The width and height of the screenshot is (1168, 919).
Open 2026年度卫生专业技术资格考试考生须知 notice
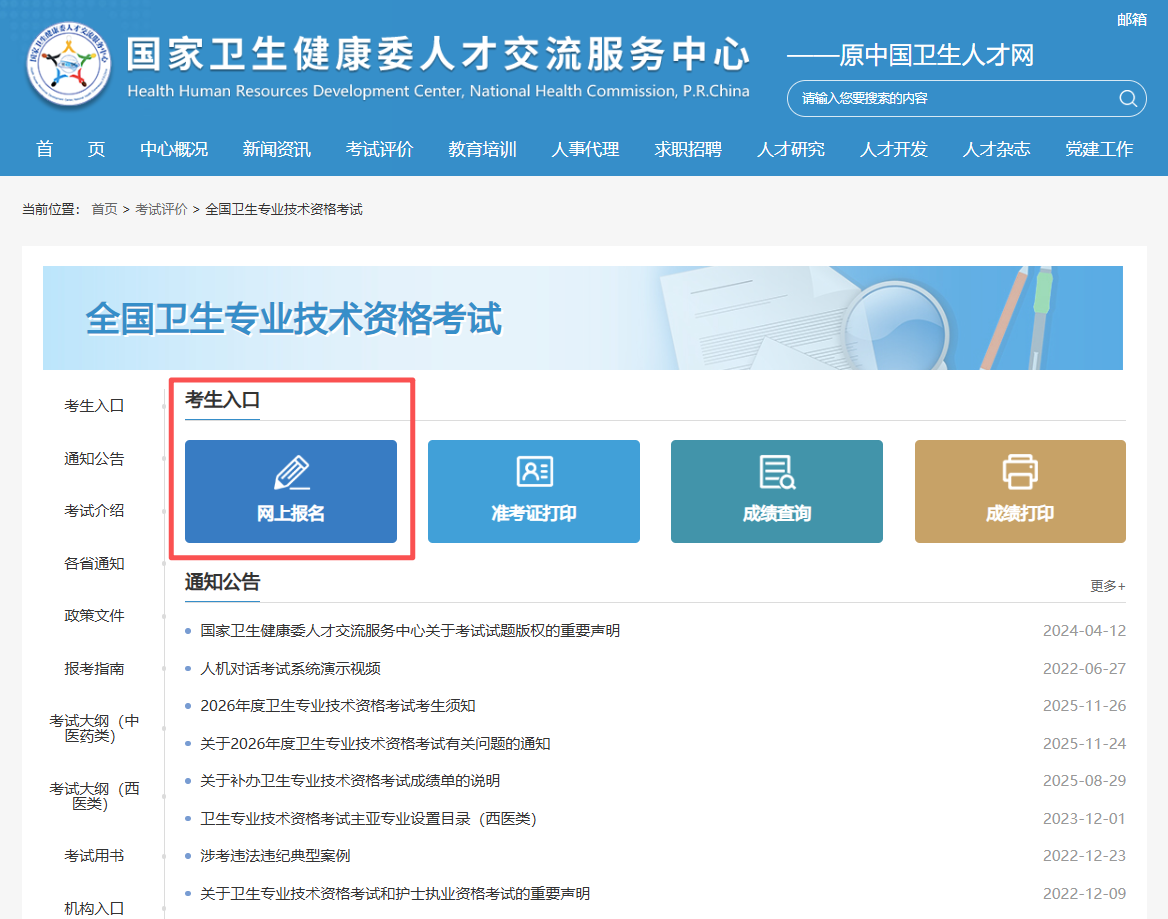337,706
